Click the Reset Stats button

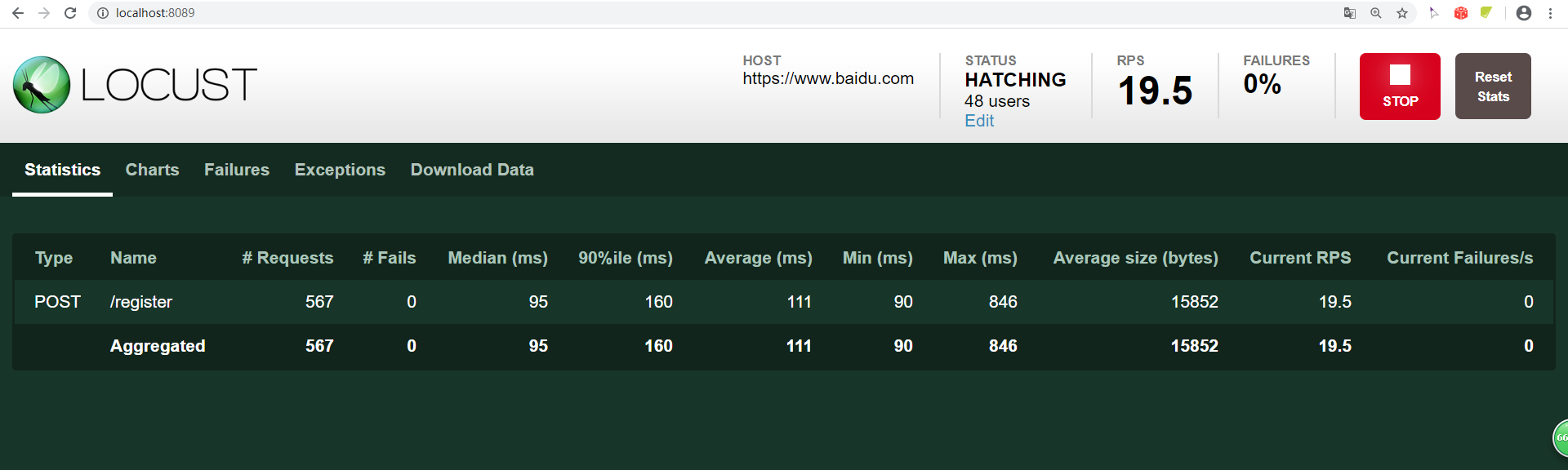coord(1493,86)
